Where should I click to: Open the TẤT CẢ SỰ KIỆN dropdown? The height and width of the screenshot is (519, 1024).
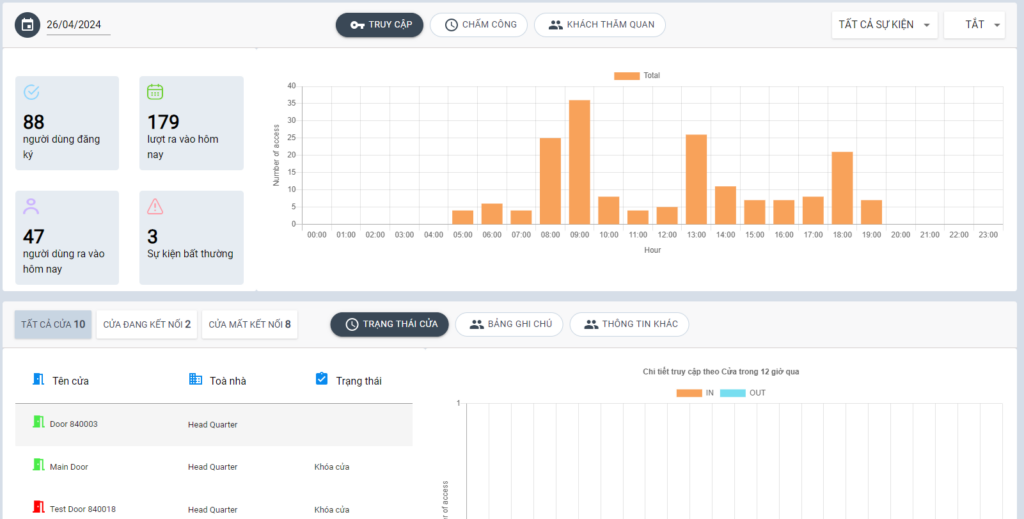coord(884,25)
